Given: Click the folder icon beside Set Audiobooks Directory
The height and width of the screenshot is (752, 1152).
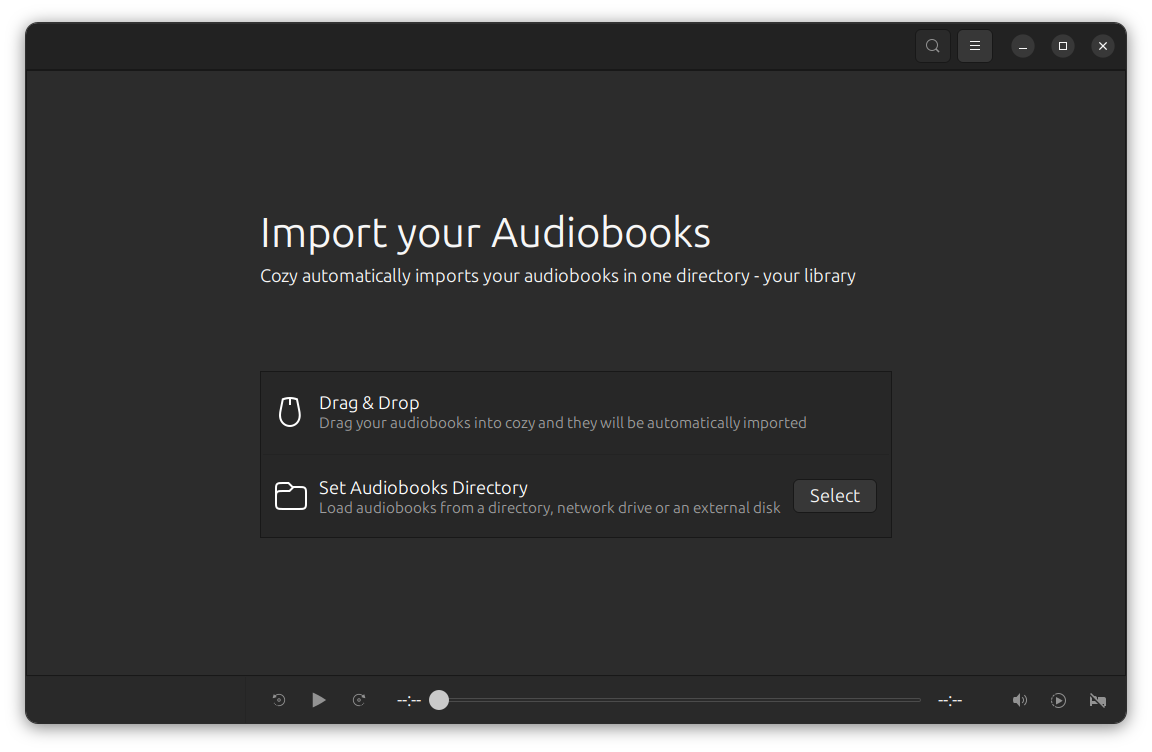Looking at the screenshot, I should [x=290, y=496].
